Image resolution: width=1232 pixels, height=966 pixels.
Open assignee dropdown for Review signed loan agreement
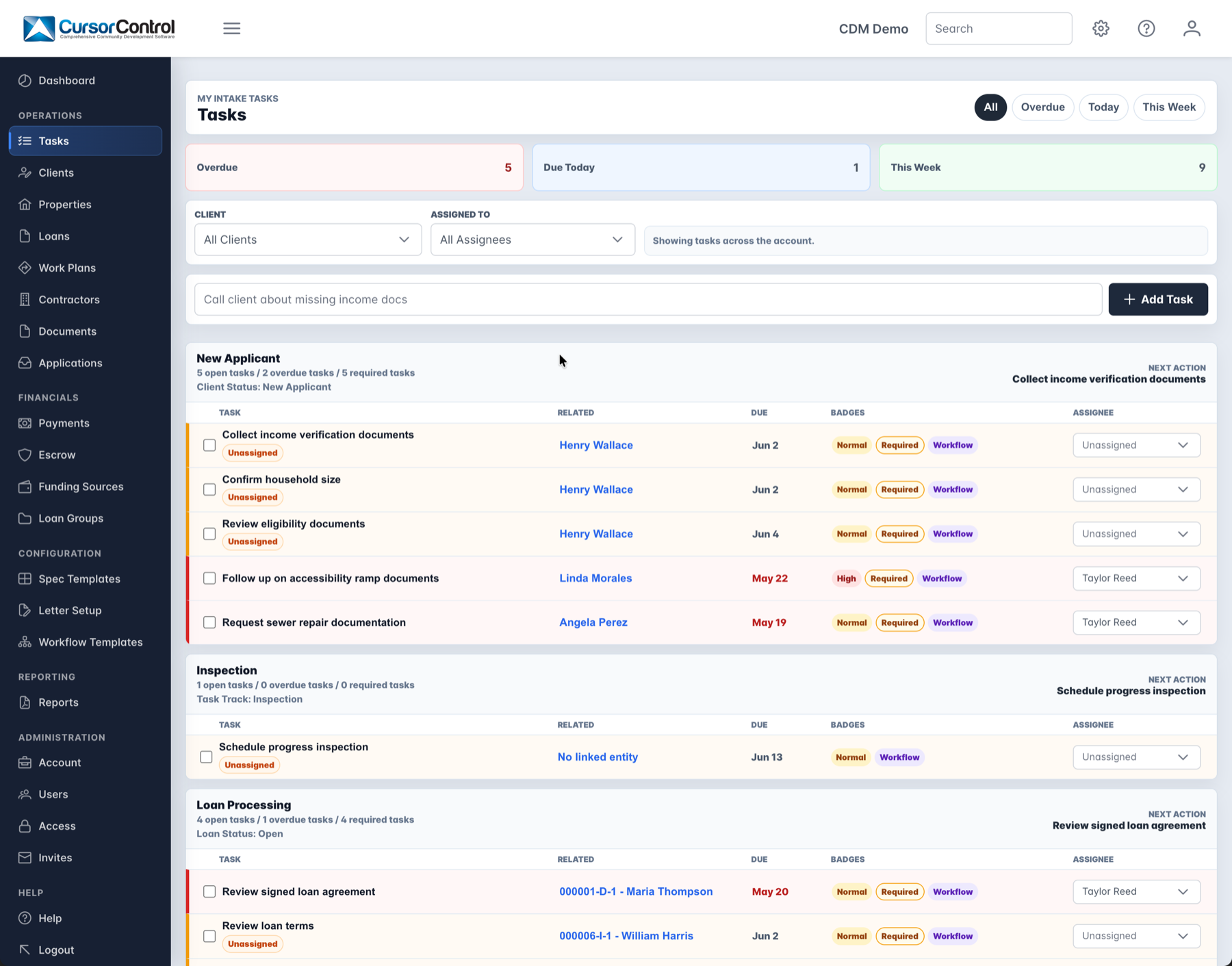tap(1136, 891)
